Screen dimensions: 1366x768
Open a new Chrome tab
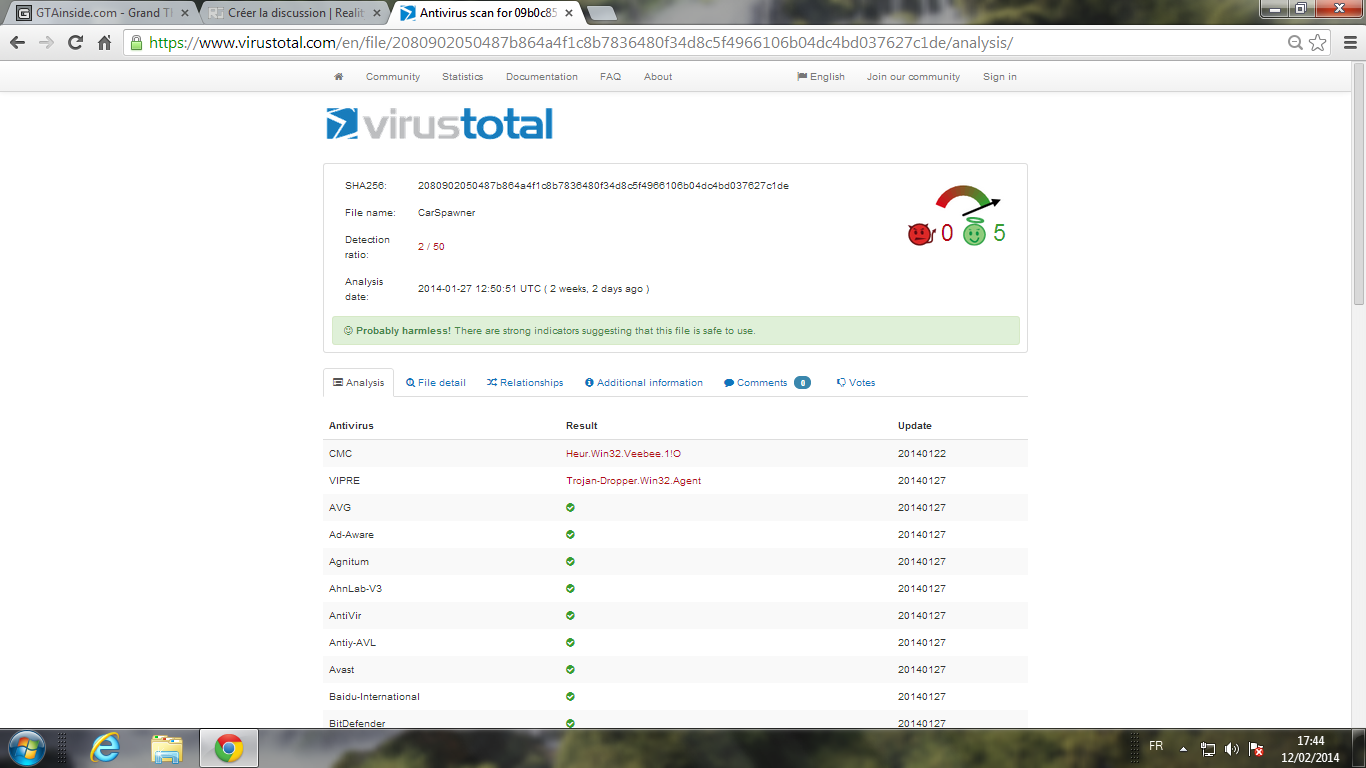click(601, 13)
